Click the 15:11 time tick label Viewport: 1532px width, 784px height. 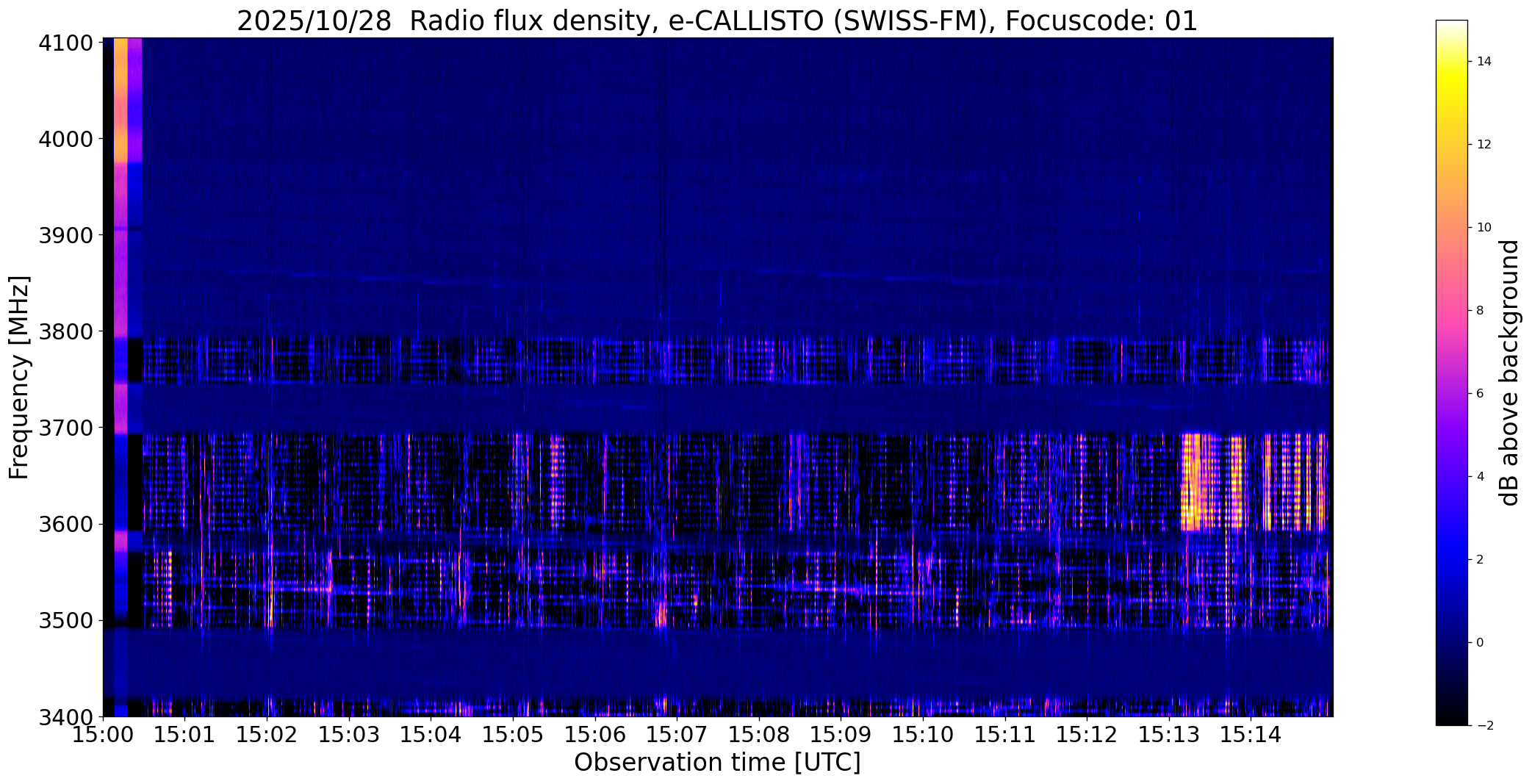[1006, 734]
